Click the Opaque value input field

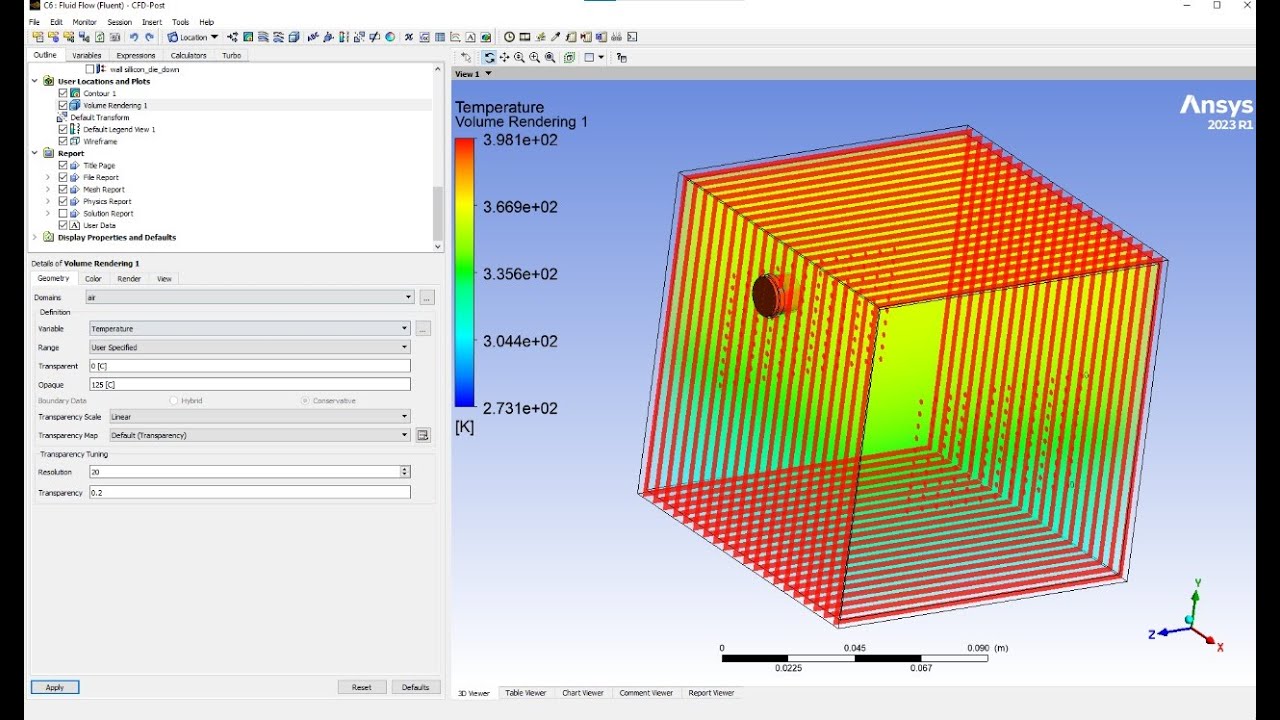click(x=250, y=384)
